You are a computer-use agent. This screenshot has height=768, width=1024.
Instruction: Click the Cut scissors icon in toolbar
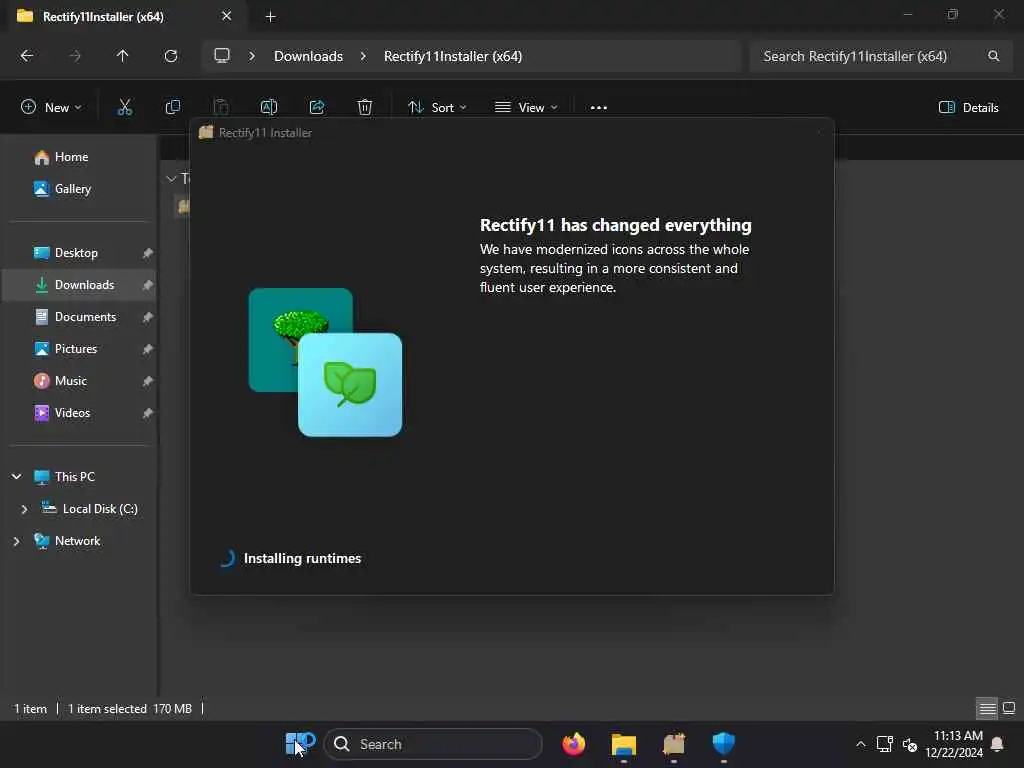124,107
